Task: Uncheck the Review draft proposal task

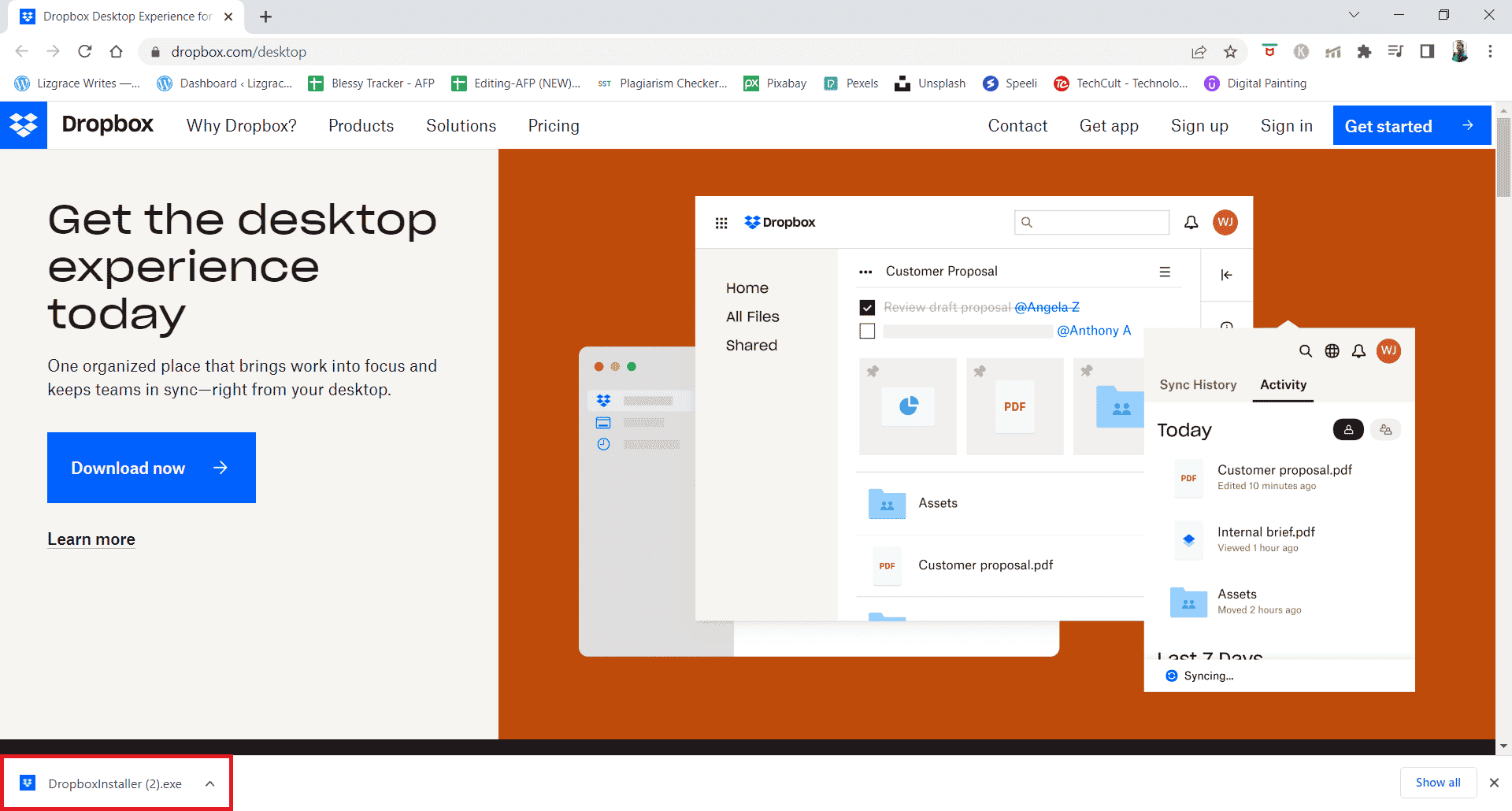Action: (x=867, y=307)
